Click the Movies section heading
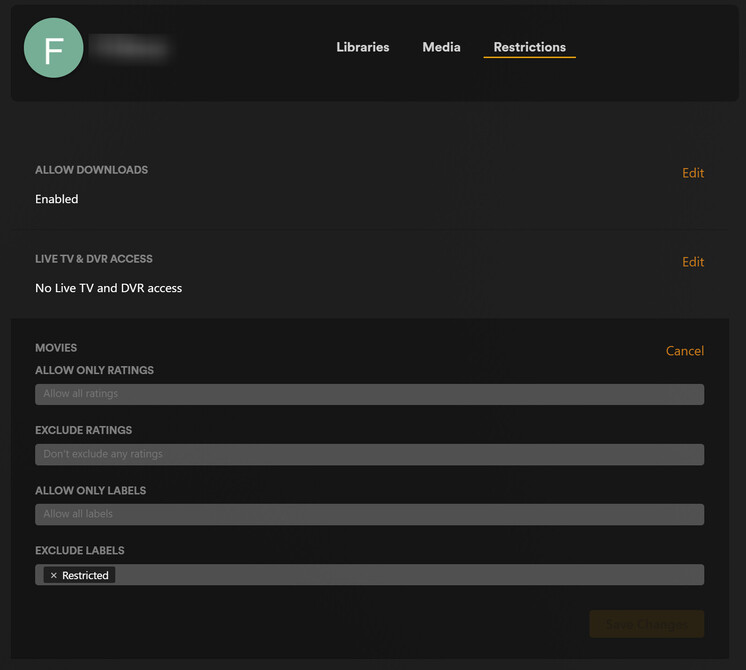Viewport: 746px width, 670px height. pos(56,347)
